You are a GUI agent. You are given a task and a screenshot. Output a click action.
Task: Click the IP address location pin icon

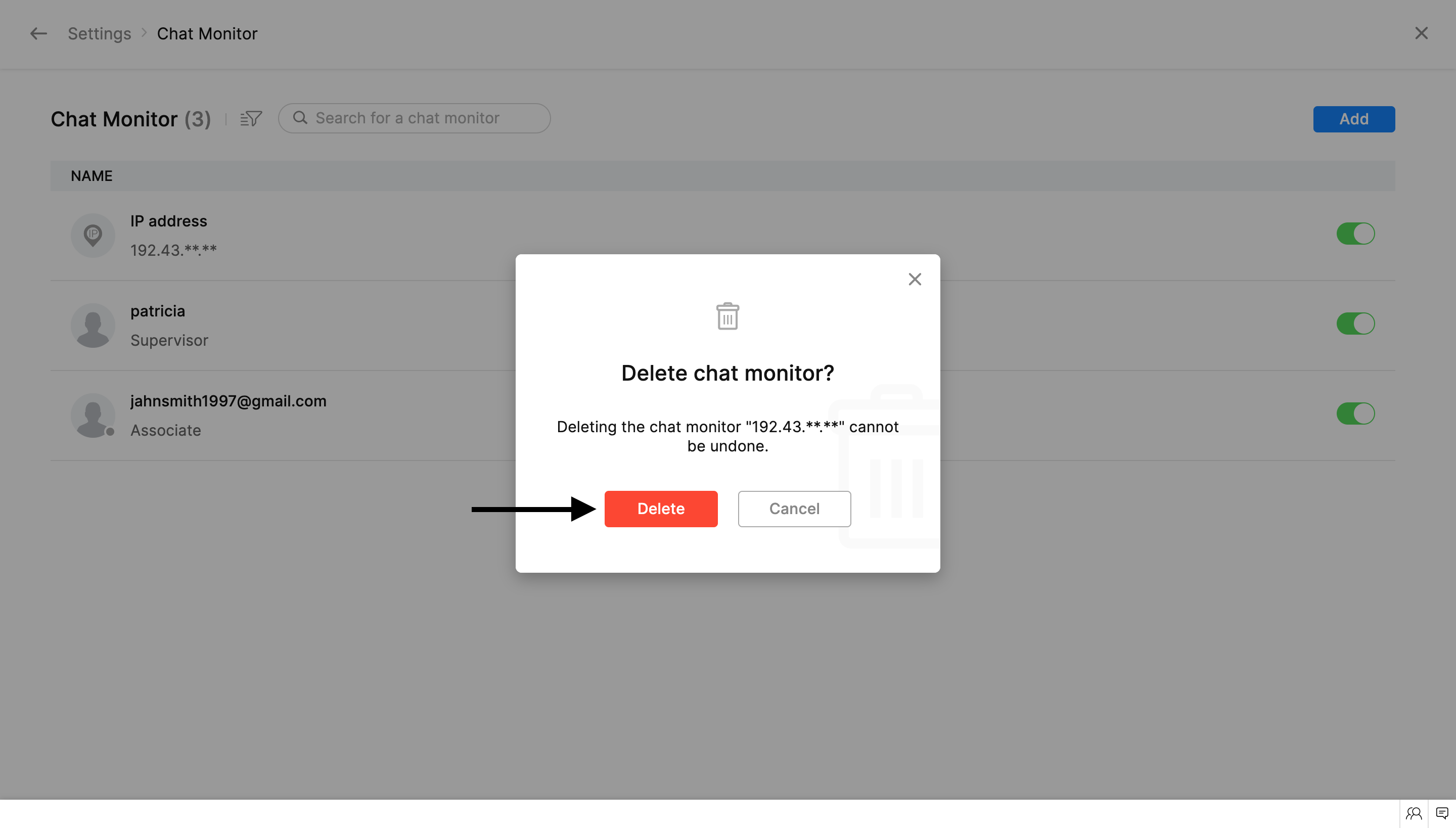(93, 235)
